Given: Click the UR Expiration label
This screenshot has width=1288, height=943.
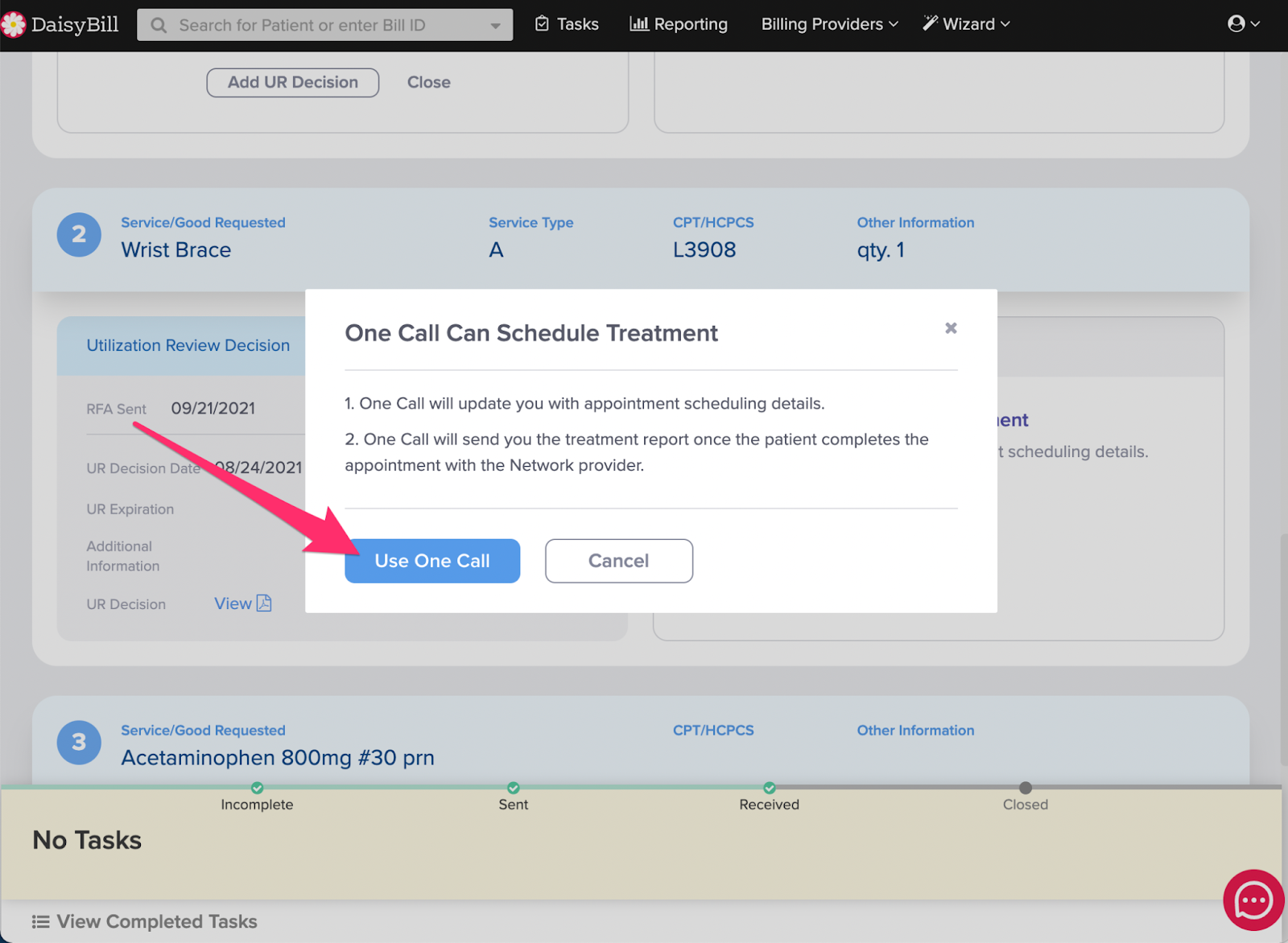Looking at the screenshot, I should 130,509.
